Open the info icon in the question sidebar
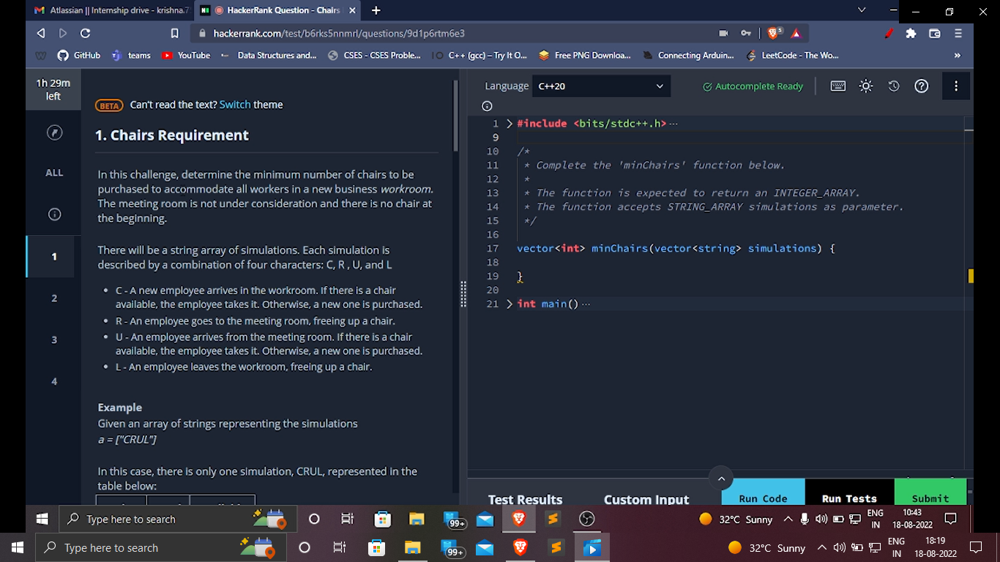Image resolution: width=1000 pixels, height=562 pixels. pos(54,214)
